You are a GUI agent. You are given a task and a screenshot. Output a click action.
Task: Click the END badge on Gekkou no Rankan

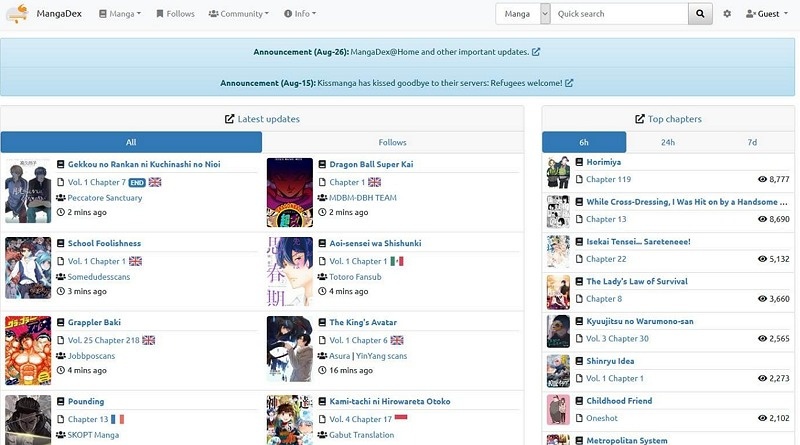pyautogui.click(x=137, y=183)
